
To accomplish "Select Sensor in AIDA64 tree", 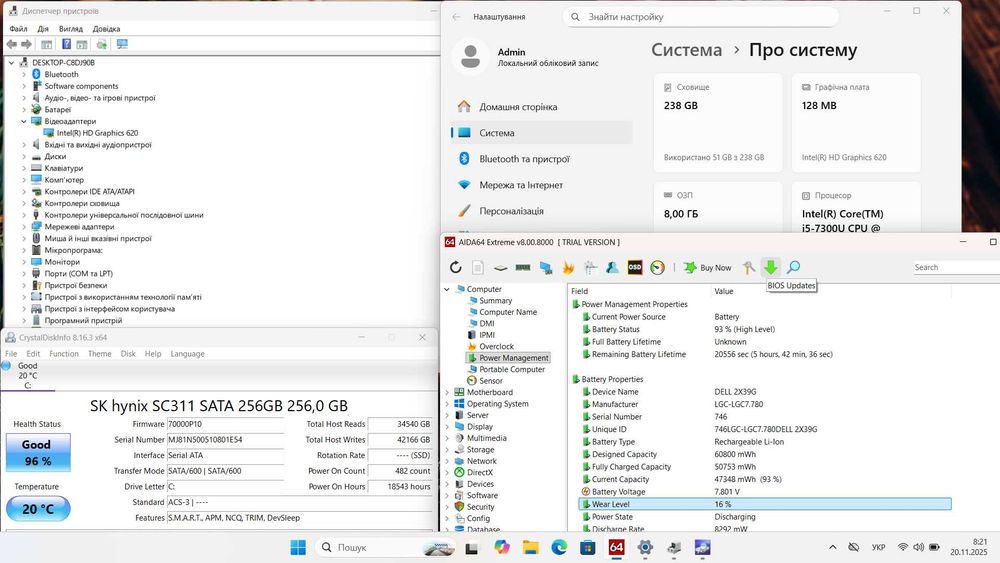I will tap(490, 381).
